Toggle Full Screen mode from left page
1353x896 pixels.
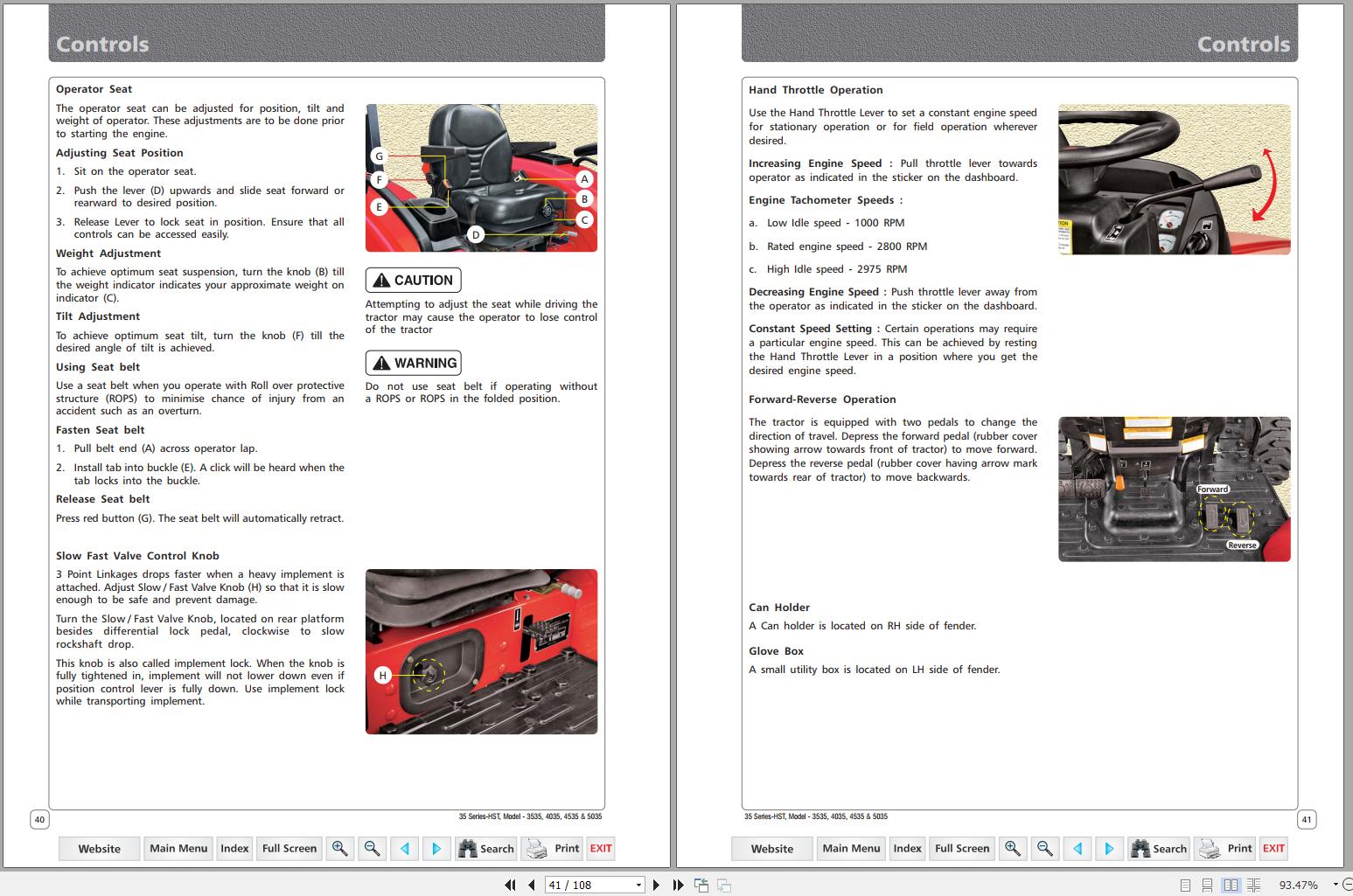click(289, 848)
